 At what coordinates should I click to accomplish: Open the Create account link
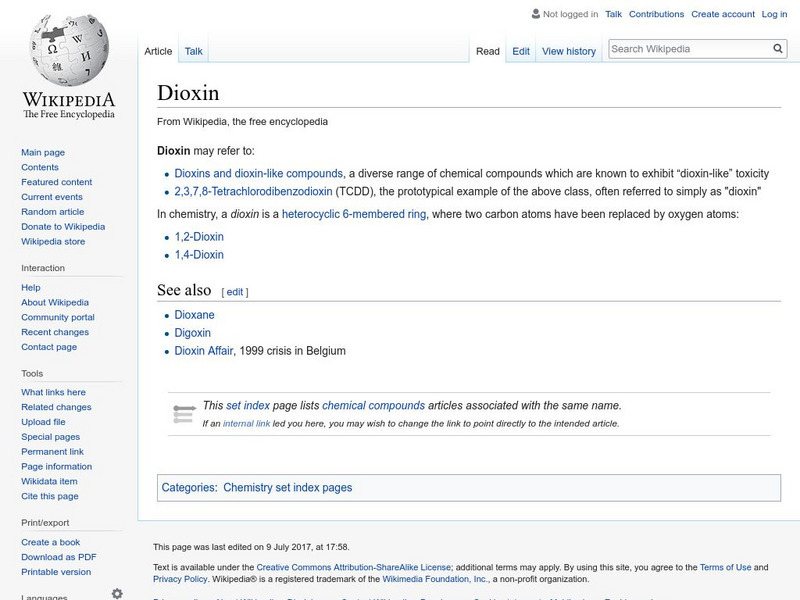722,14
